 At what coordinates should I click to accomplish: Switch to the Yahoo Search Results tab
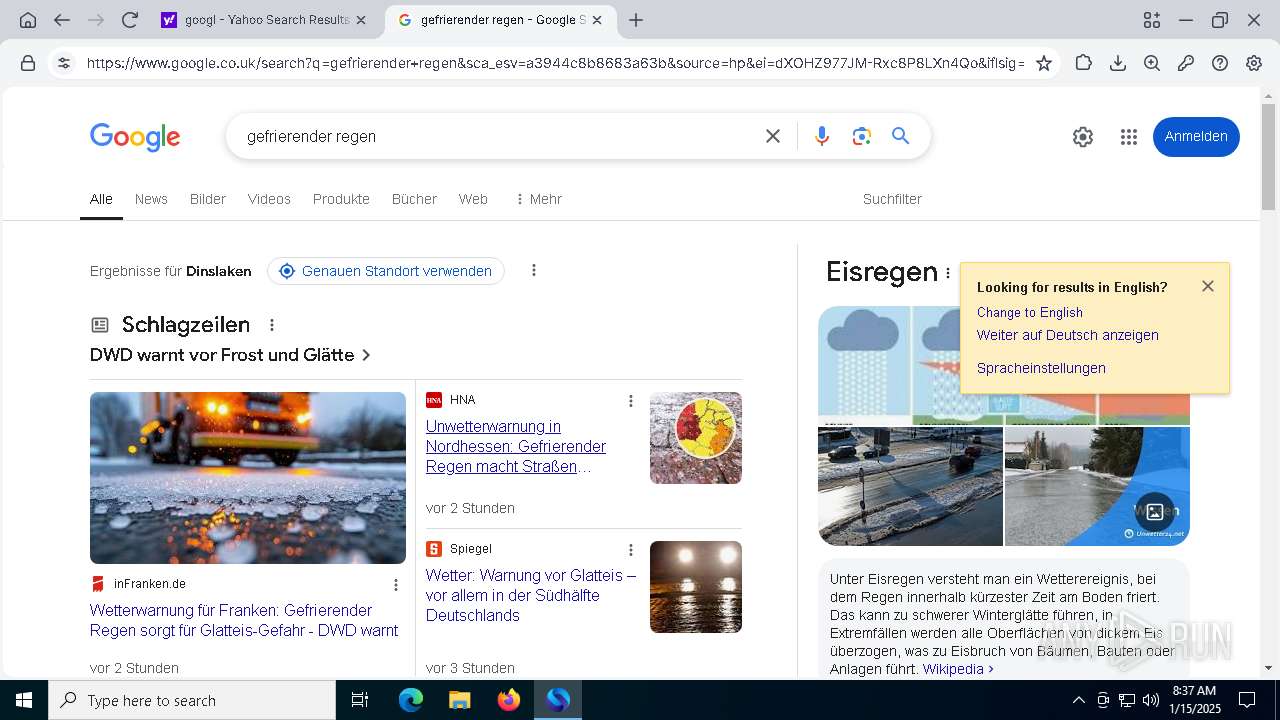pos(266,20)
